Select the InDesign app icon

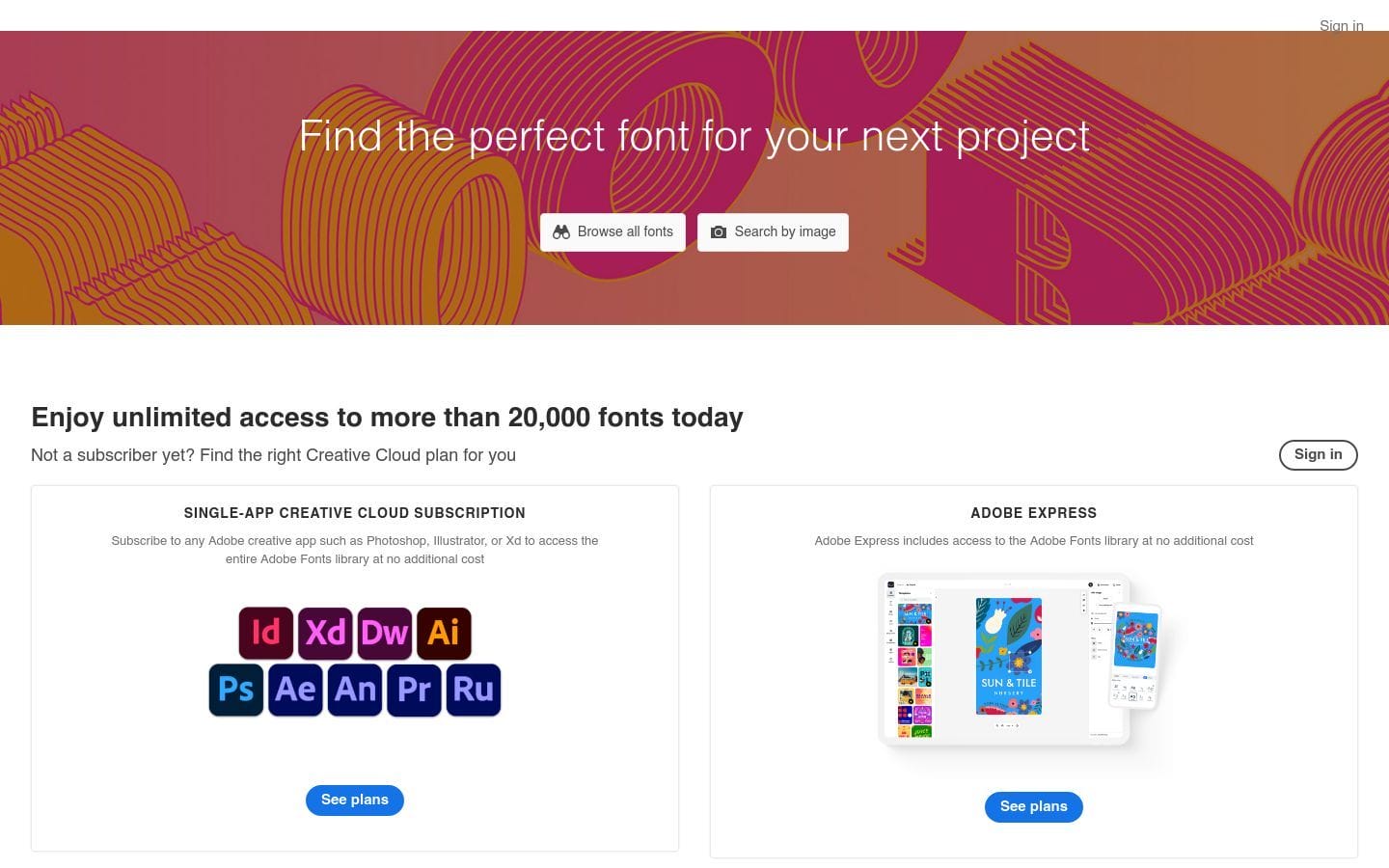[x=266, y=633]
